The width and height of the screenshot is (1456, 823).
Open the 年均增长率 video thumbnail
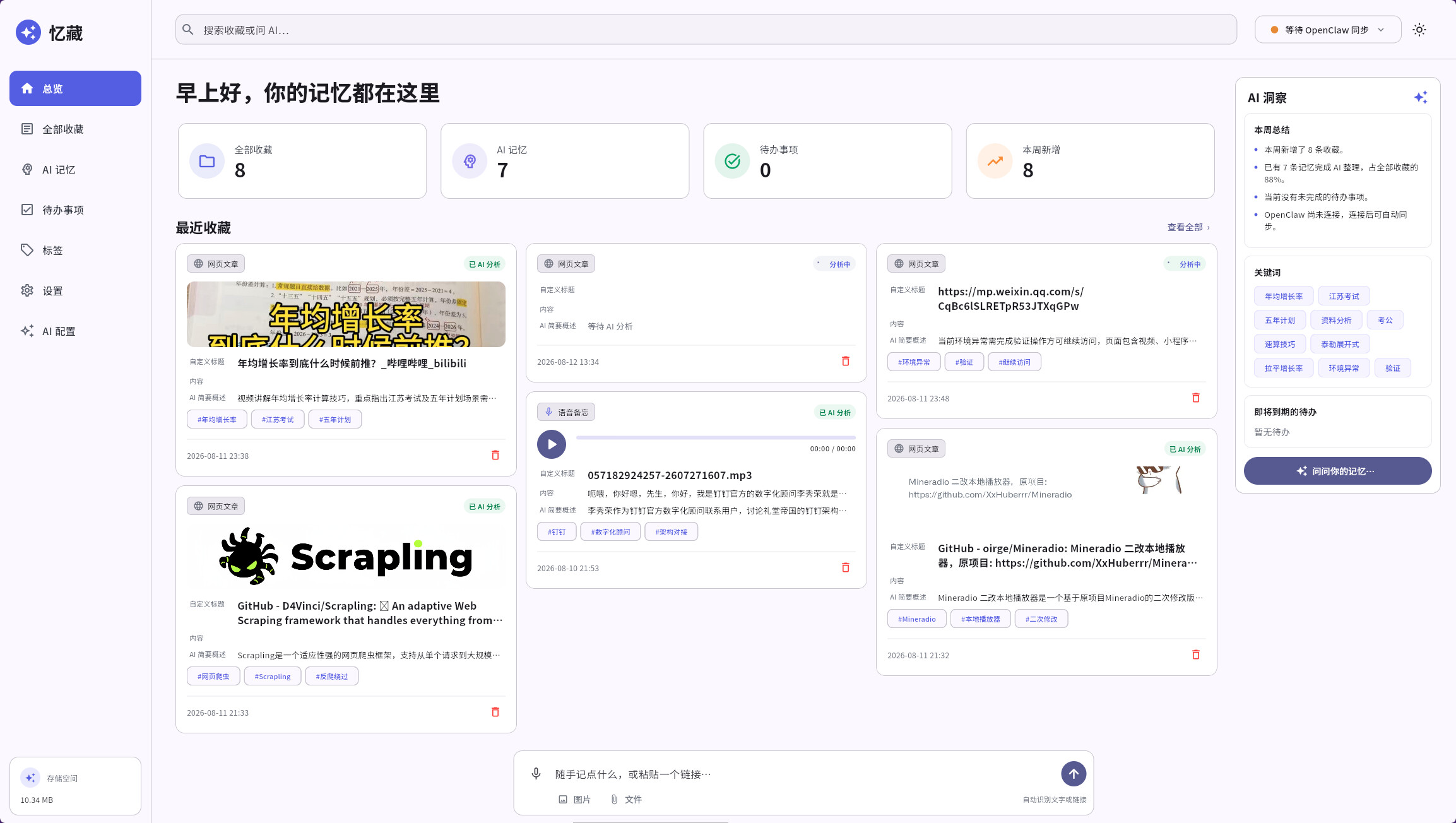click(346, 314)
